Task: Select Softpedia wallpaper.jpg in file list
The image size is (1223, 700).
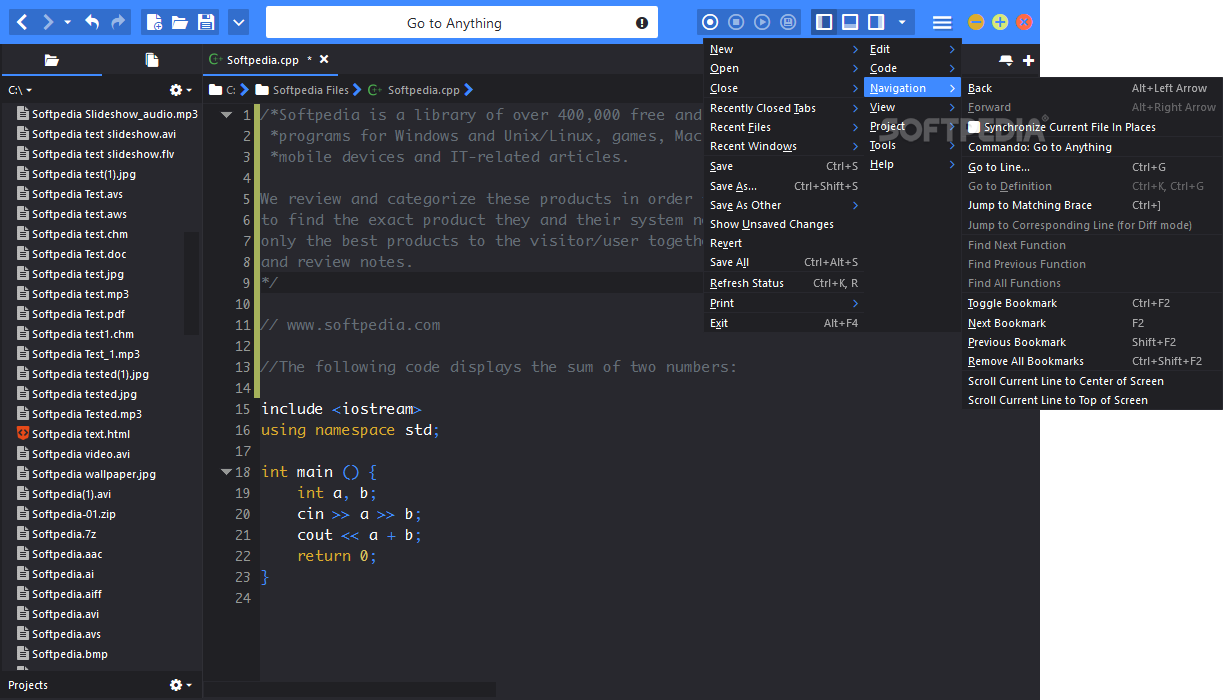Action: 94,474
